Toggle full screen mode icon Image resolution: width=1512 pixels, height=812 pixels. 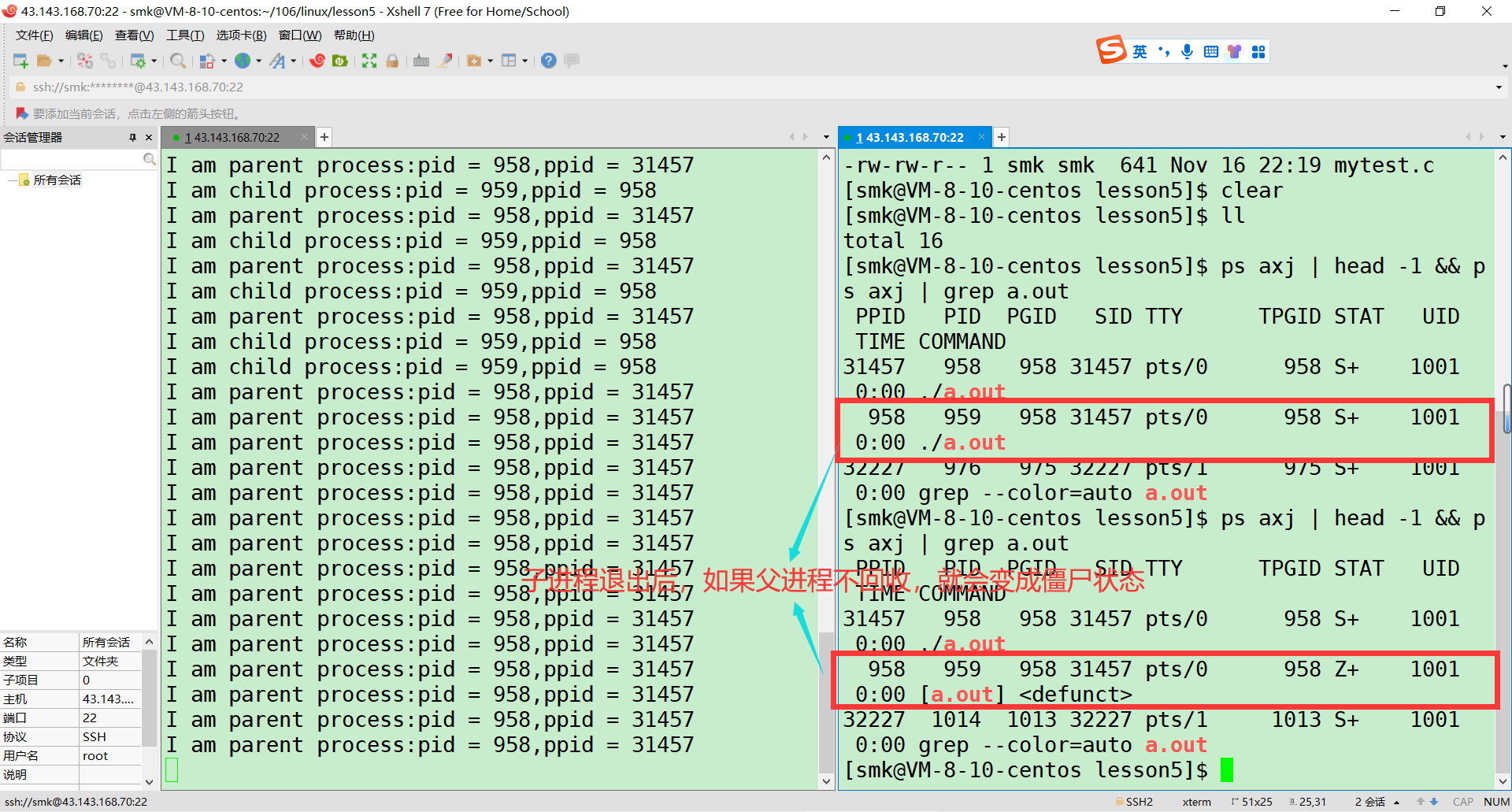click(369, 61)
